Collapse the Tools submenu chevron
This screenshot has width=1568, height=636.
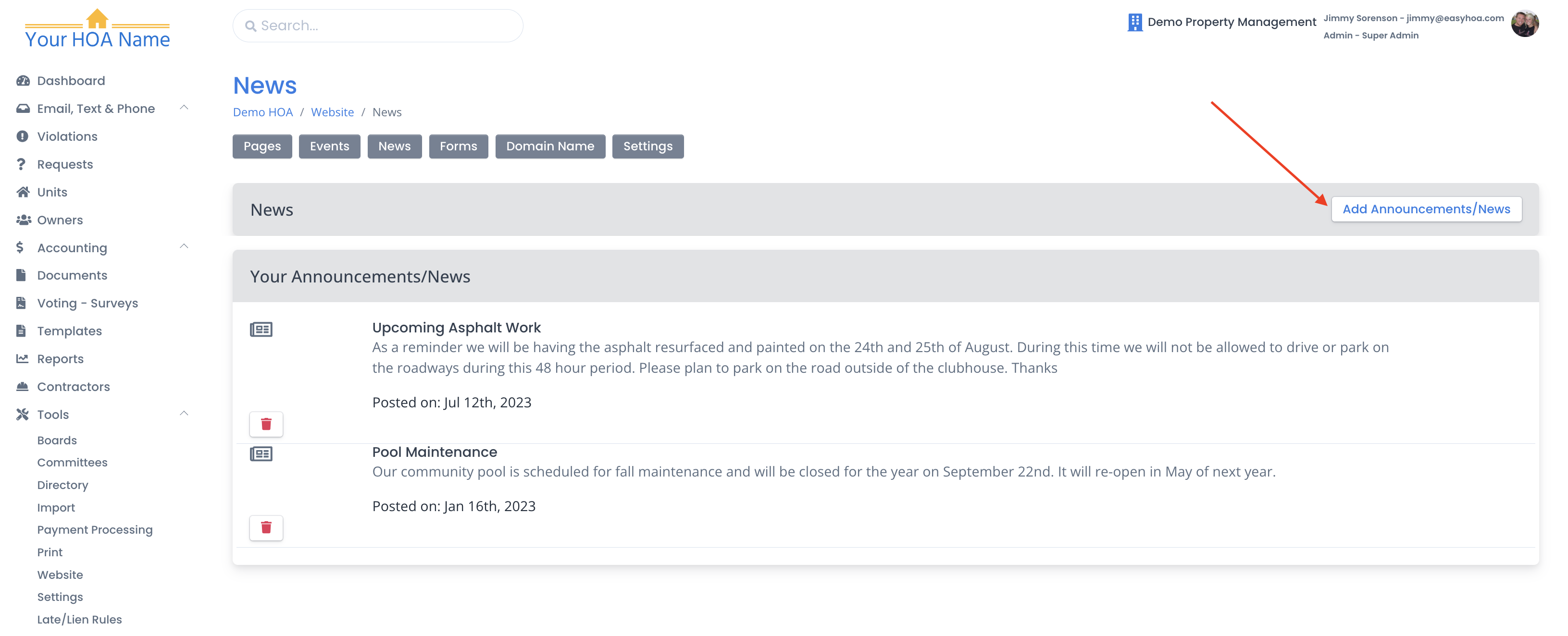[184, 414]
